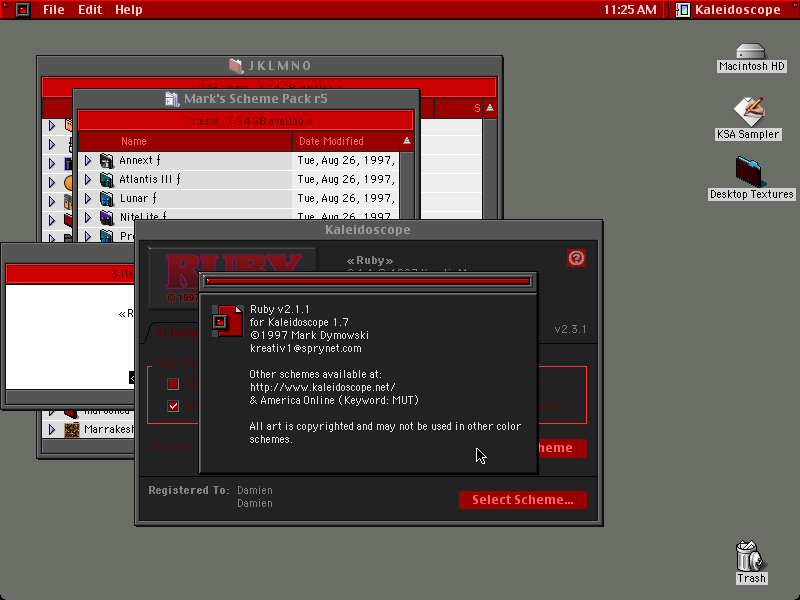Open the Kaleidoscope application menu
The height and width of the screenshot is (600, 800).
click(728, 10)
